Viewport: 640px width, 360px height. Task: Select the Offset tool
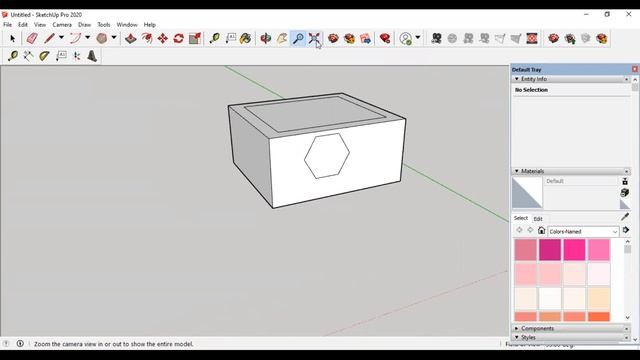tap(147, 38)
